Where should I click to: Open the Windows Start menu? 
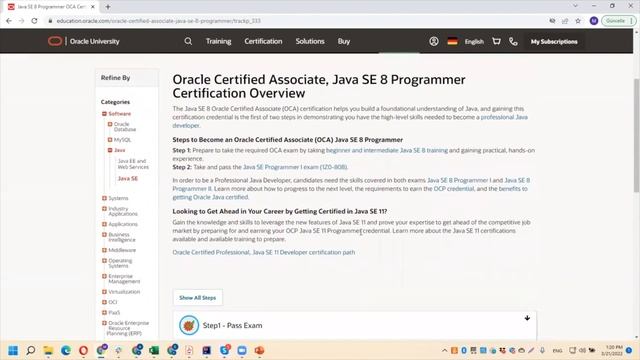13,351
